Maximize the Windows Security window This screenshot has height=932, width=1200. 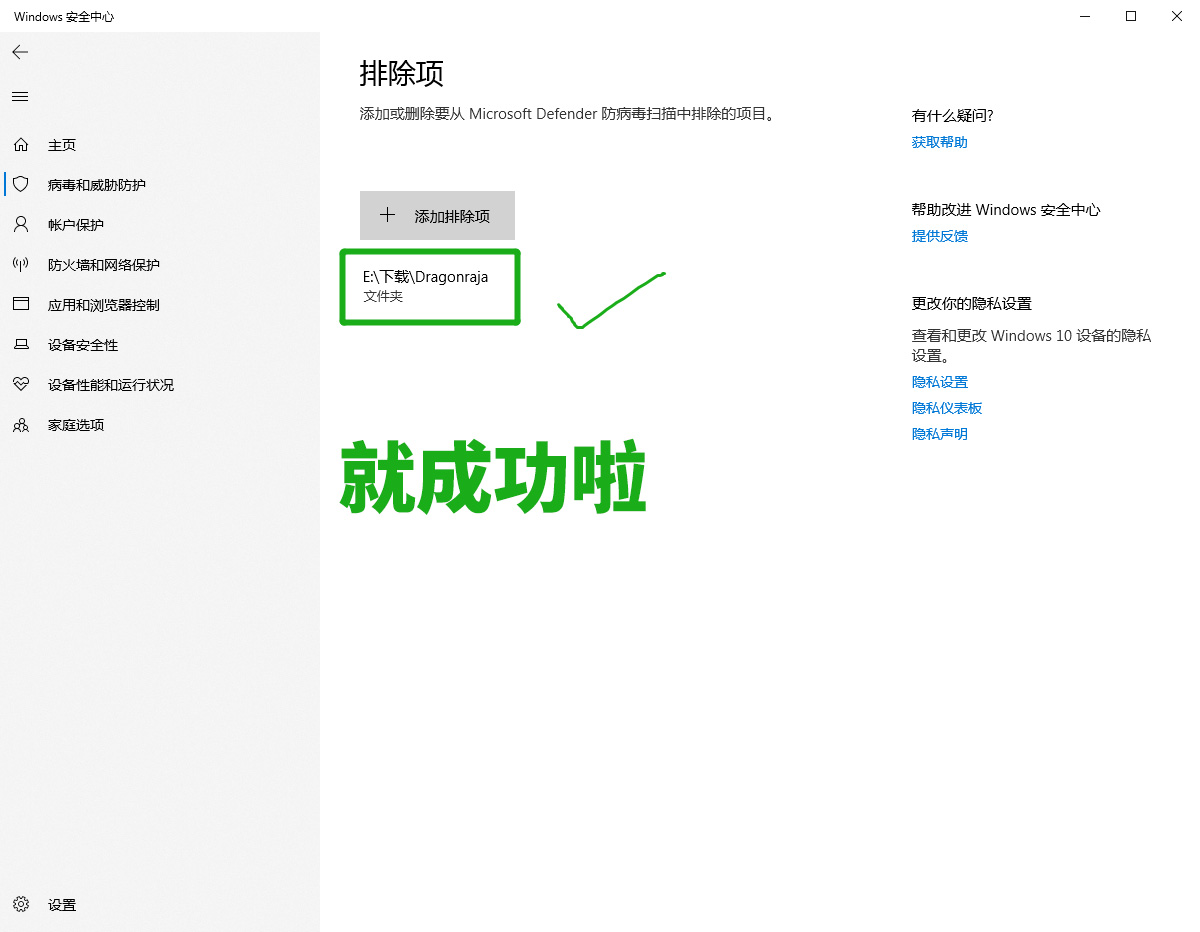1131,16
